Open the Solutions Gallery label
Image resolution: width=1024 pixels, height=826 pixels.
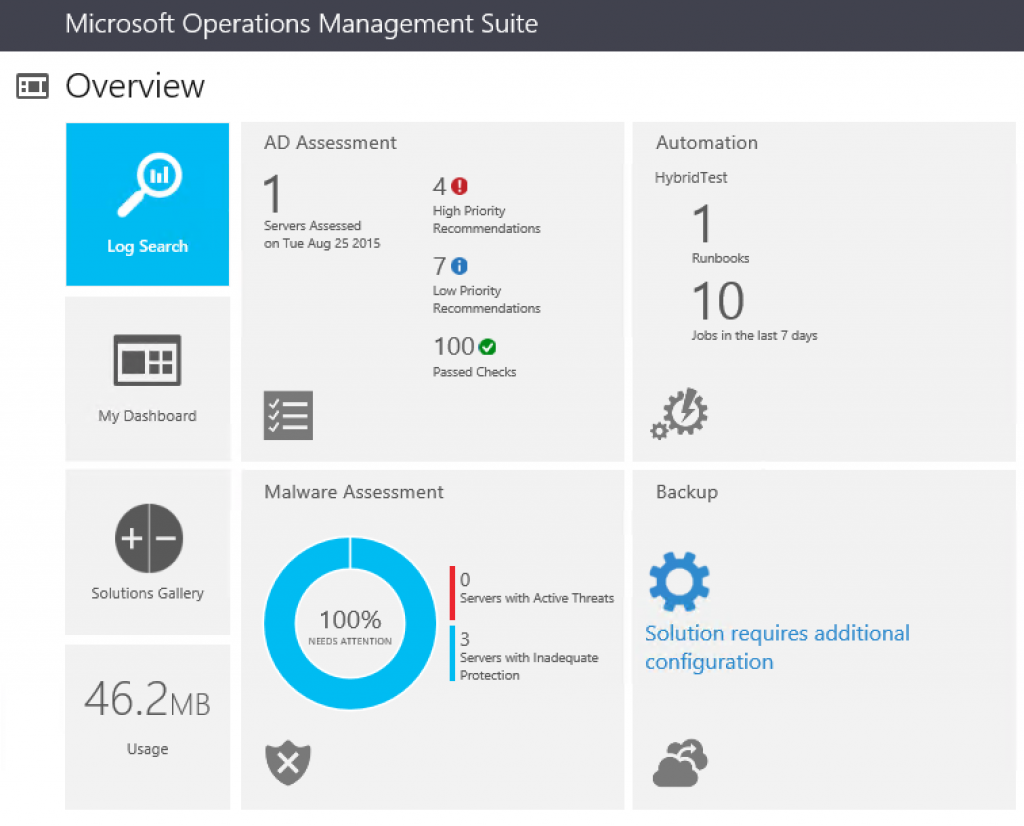[148, 593]
